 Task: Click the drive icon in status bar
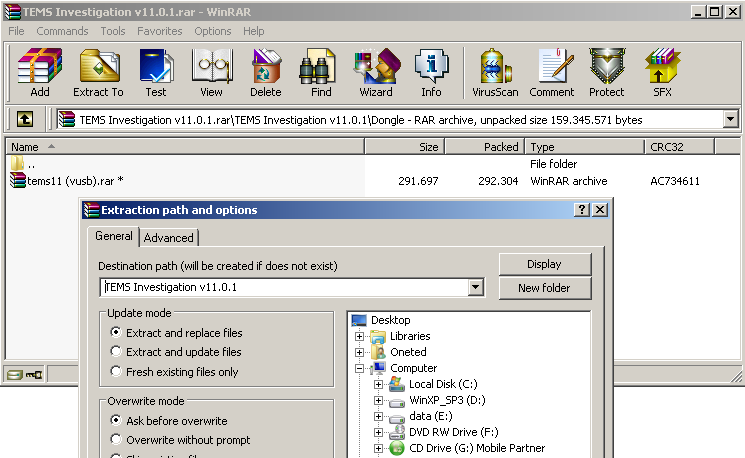[x=14, y=375]
